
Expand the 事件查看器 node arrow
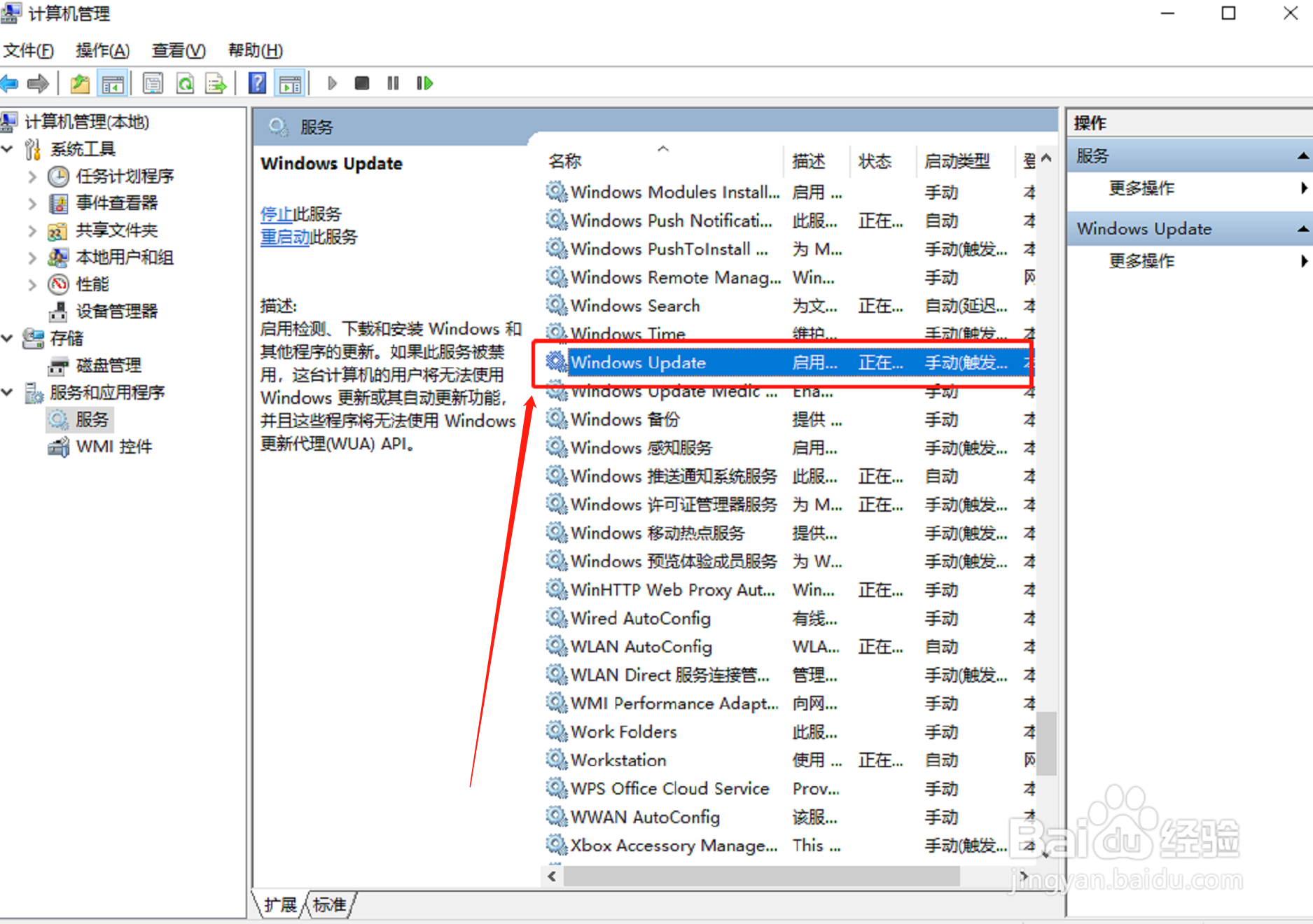(x=32, y=204)
